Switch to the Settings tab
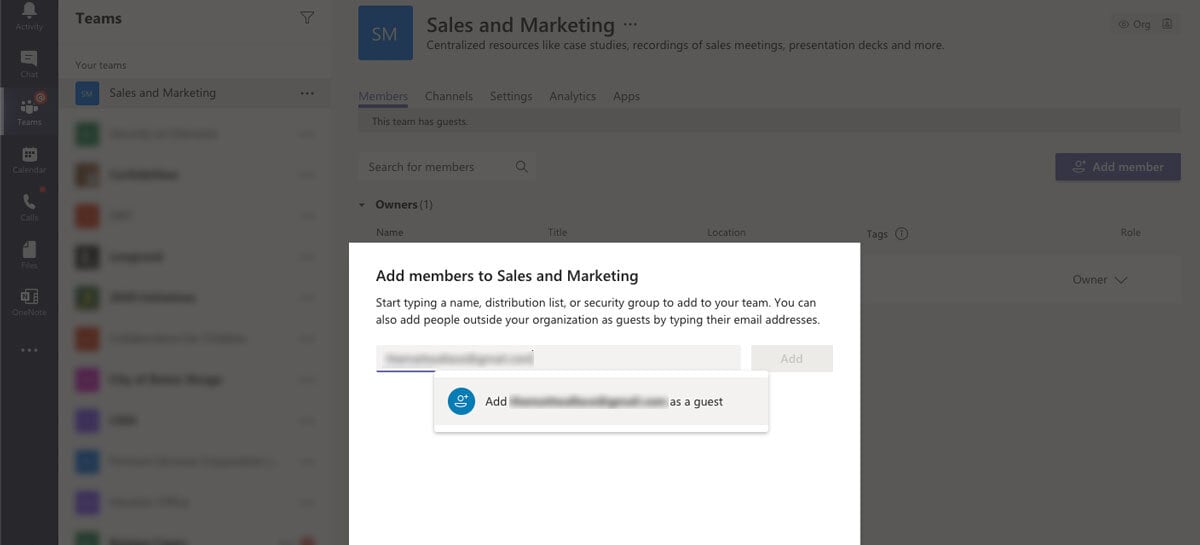 point(511,96)
